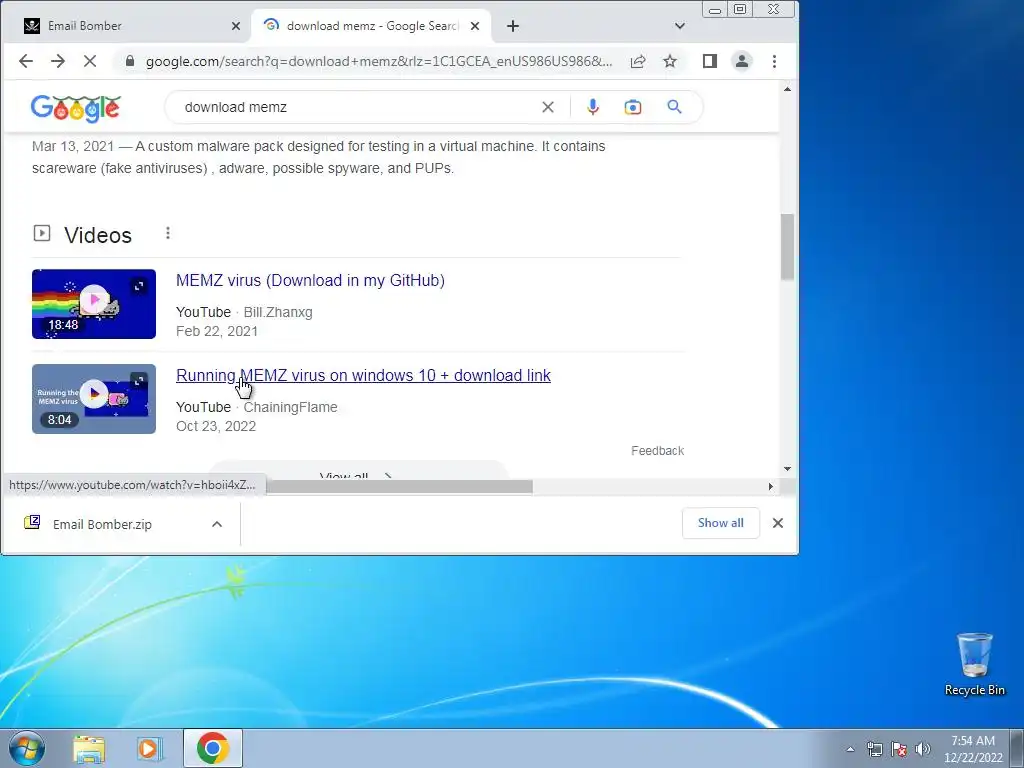Share this page from the address bar
The height and width of the screenshot is (768, 1024).
tap(638, 61)
